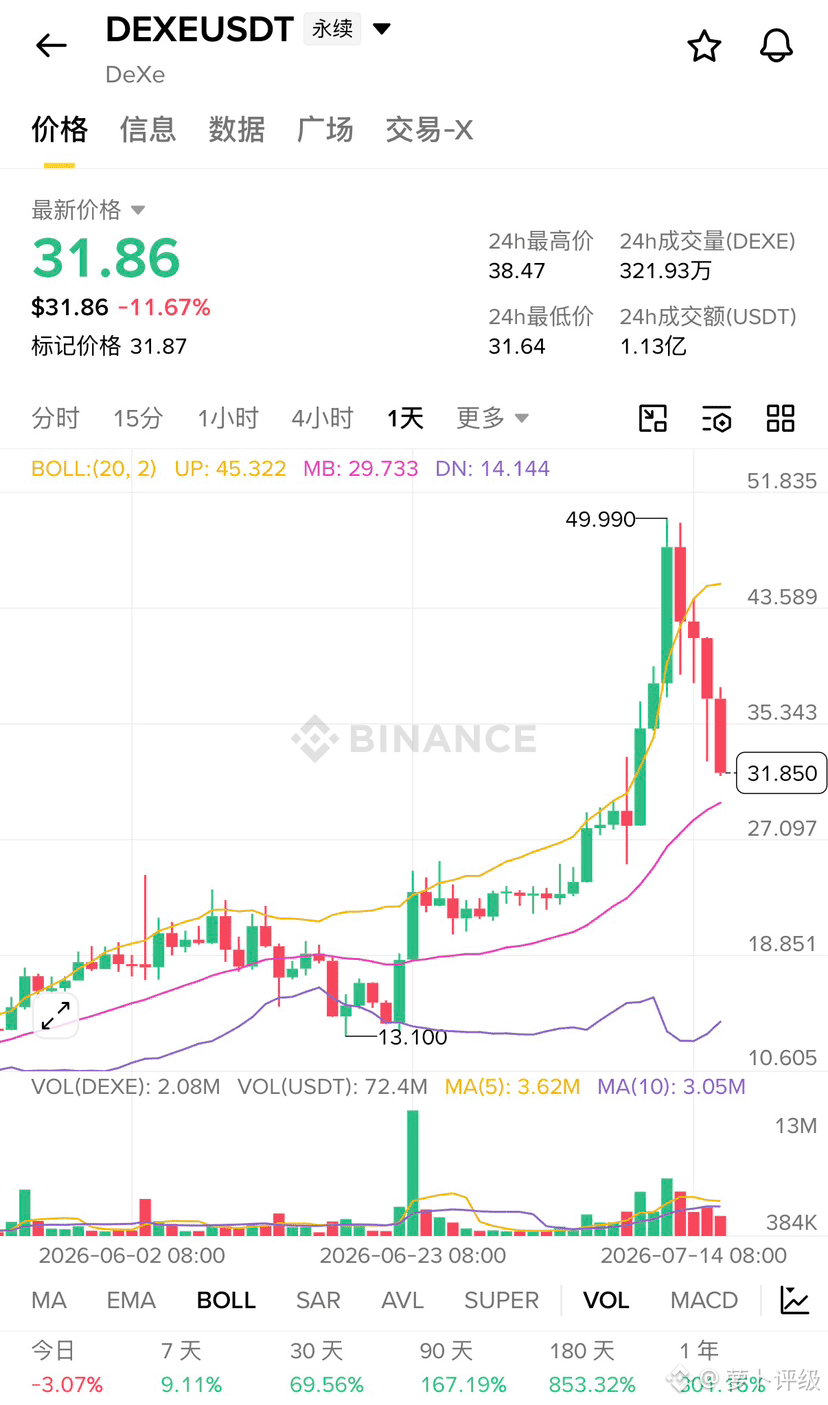Tap the 24h成交量 321.93万 value
The height and width of the screenshot is (1405, 828).
pyautogui.click(x=666, y=270)
